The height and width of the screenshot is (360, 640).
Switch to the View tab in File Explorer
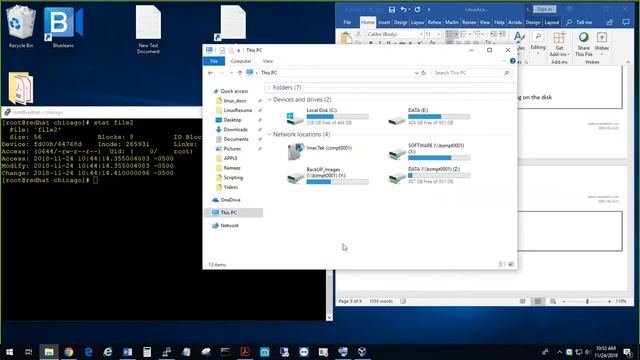[267, 61]
